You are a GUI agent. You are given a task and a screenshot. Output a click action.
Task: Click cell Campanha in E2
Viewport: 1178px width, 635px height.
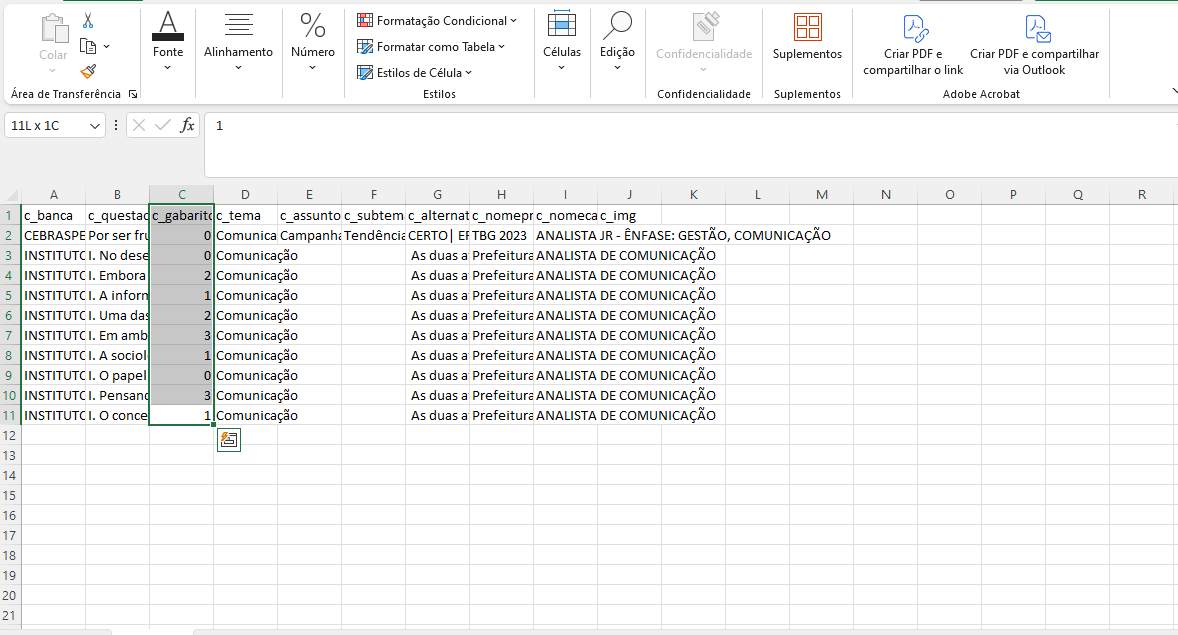[x=310, y=235]
